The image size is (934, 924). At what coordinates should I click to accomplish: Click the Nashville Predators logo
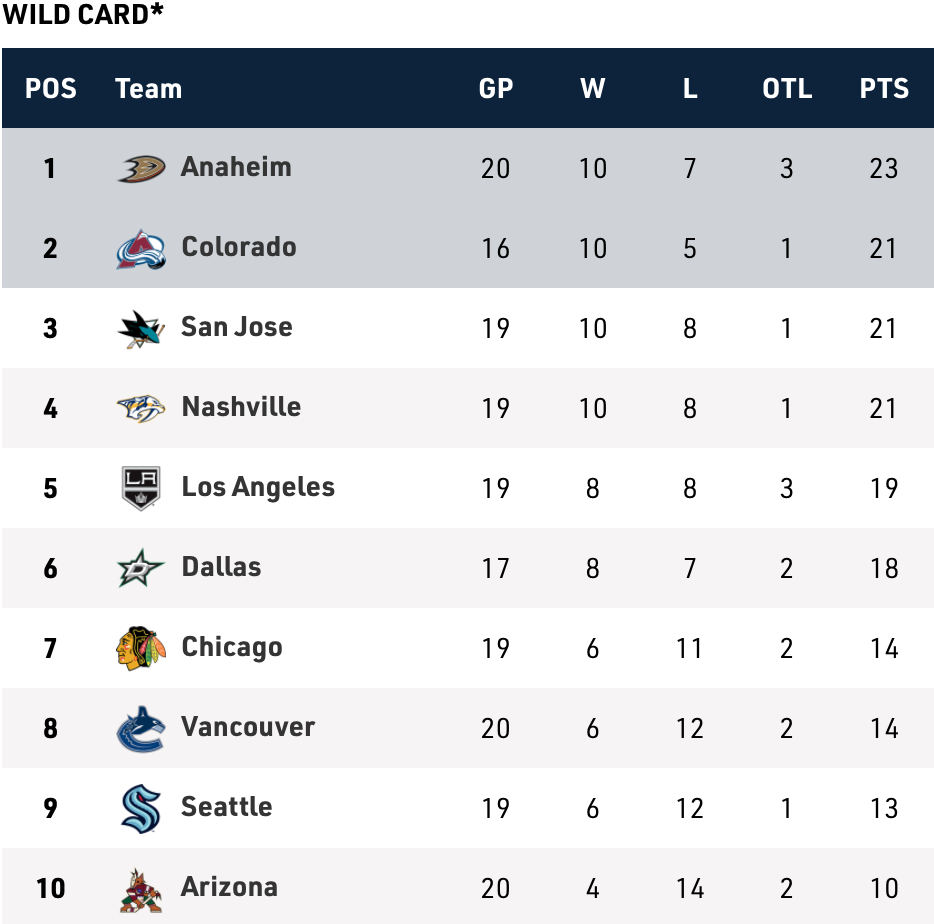coord(141,408)
